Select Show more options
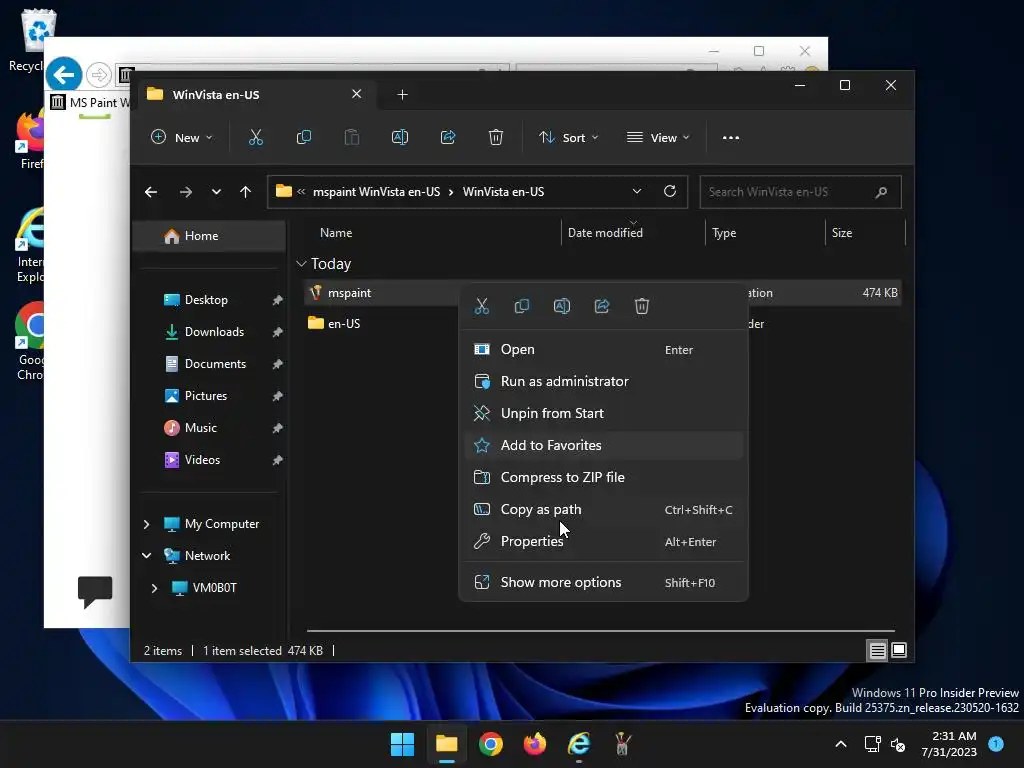Screen dimensions: 1024x768 pos(603,583)
